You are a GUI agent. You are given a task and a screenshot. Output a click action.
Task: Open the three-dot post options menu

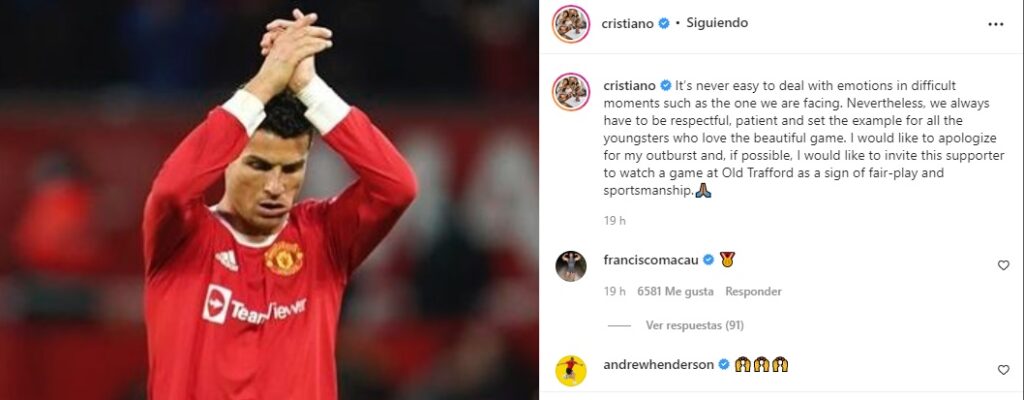coord(995,24)
